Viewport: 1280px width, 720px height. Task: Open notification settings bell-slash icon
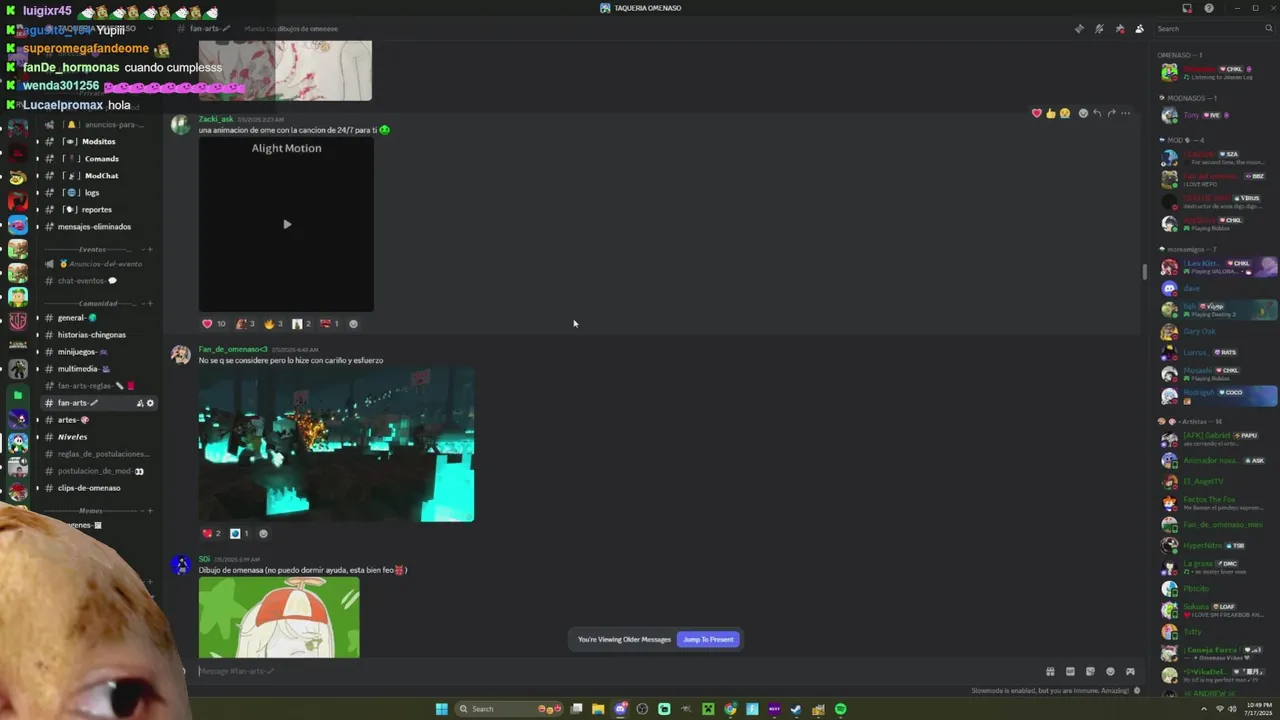point(1099,29)
